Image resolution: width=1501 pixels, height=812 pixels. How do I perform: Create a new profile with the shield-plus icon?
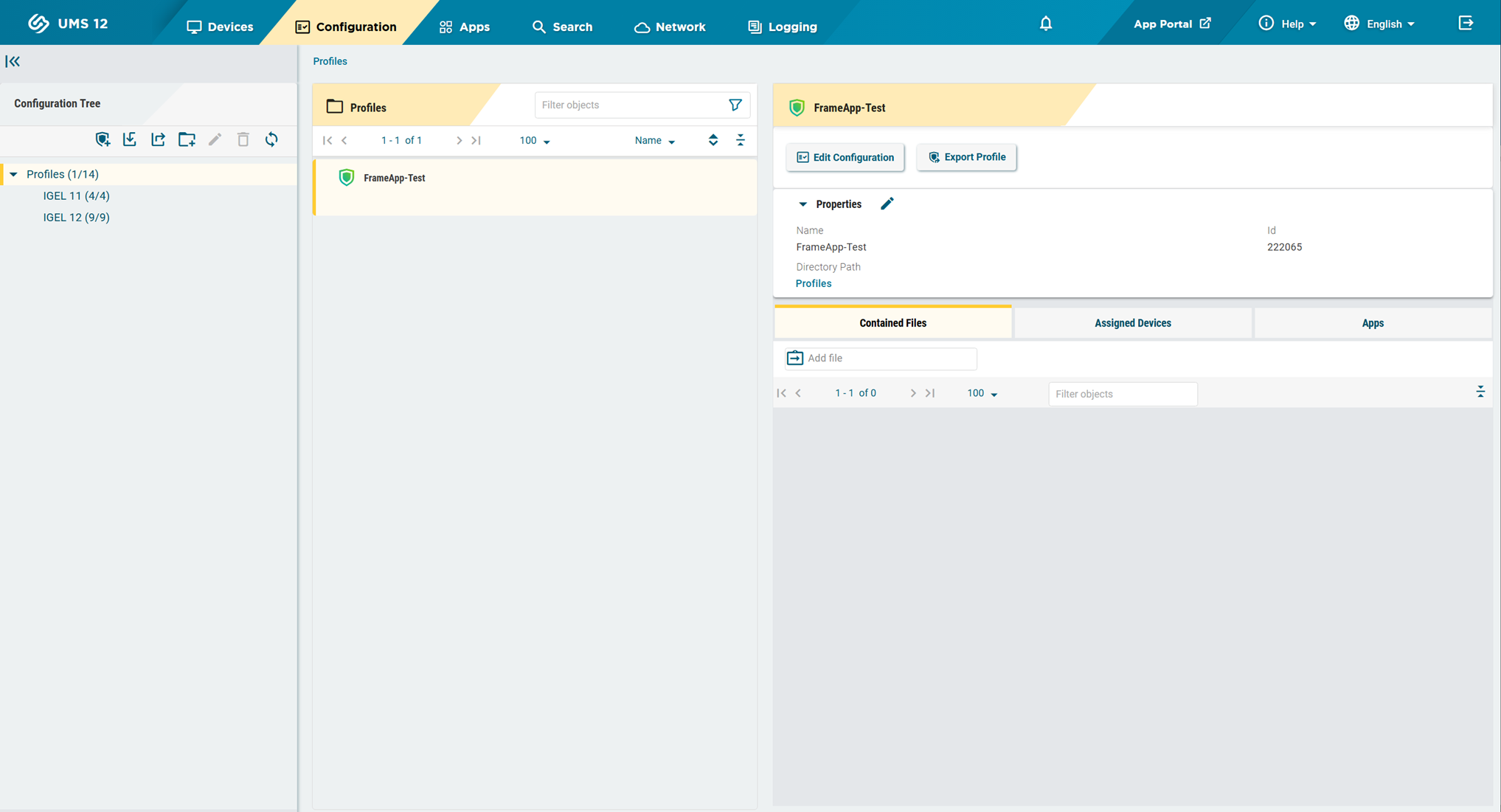[103, 139]
